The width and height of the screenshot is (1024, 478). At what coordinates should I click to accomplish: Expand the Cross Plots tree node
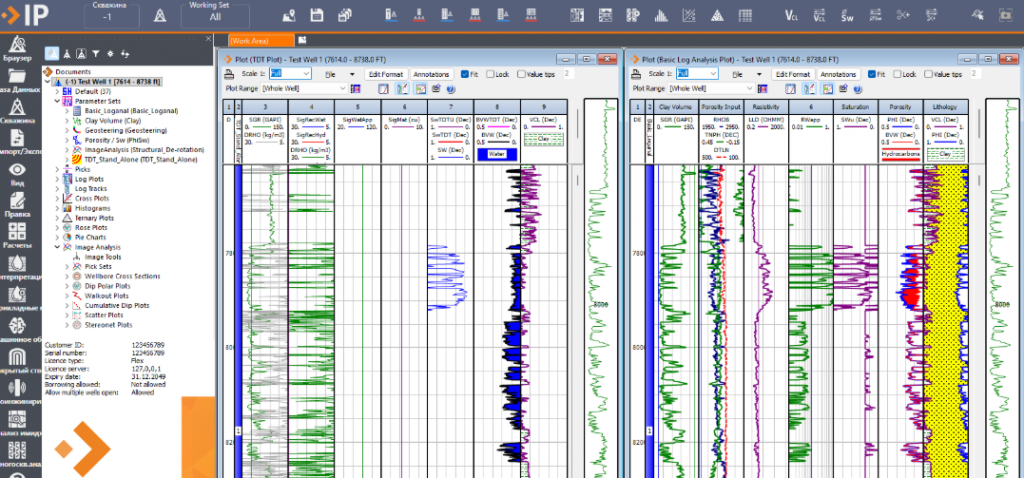(56, 198)
